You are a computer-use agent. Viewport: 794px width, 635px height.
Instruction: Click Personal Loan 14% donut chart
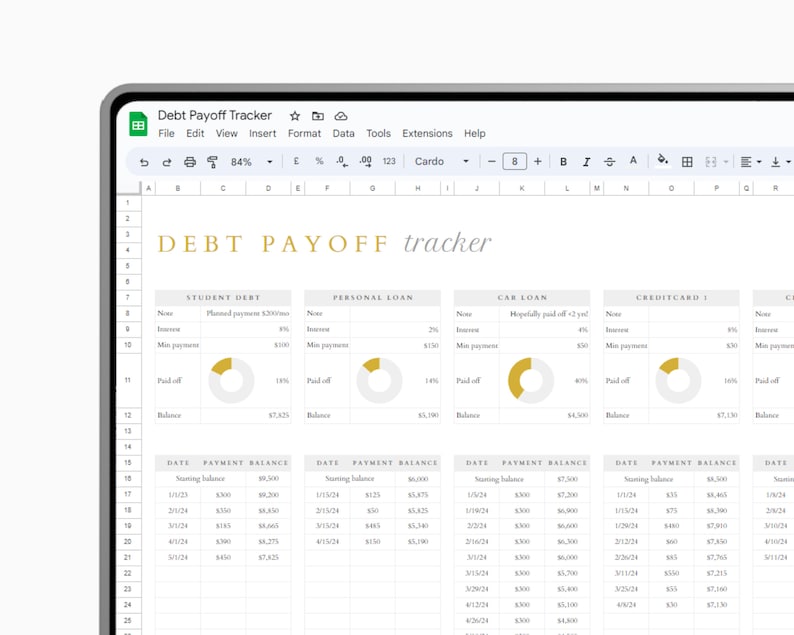[379, 380]
